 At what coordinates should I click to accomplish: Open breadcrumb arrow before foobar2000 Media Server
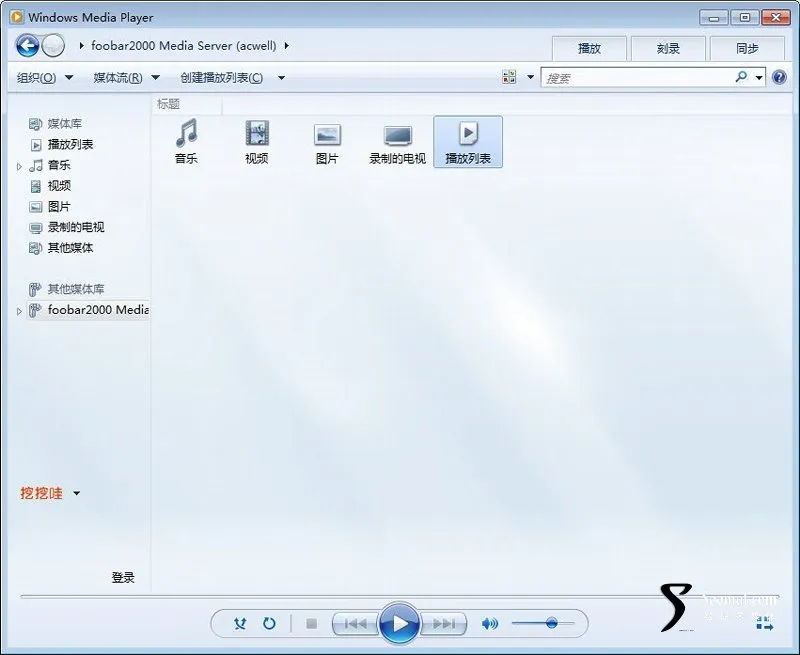[x=81, y=45]
